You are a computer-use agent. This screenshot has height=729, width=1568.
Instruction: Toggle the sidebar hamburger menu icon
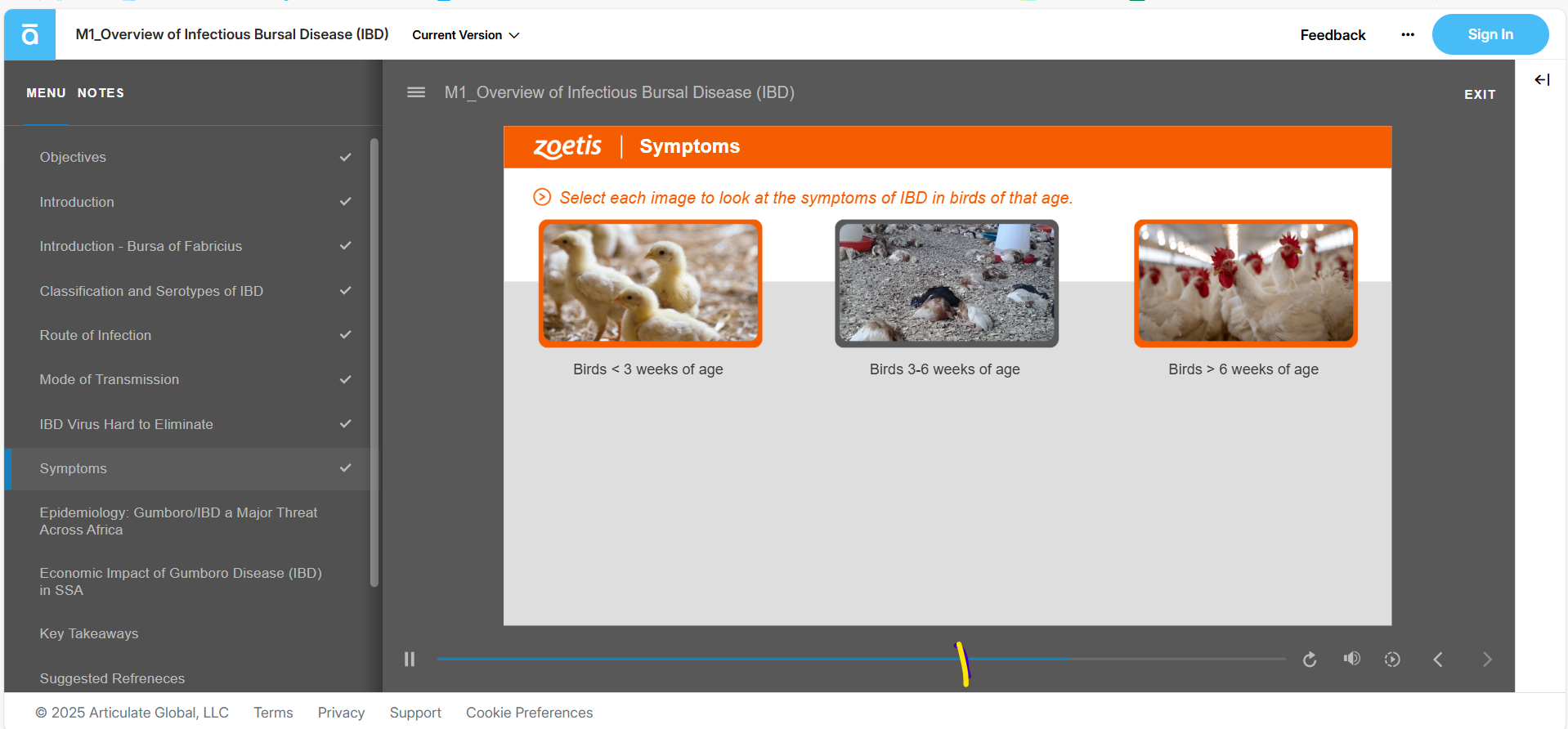coord(416,92)
